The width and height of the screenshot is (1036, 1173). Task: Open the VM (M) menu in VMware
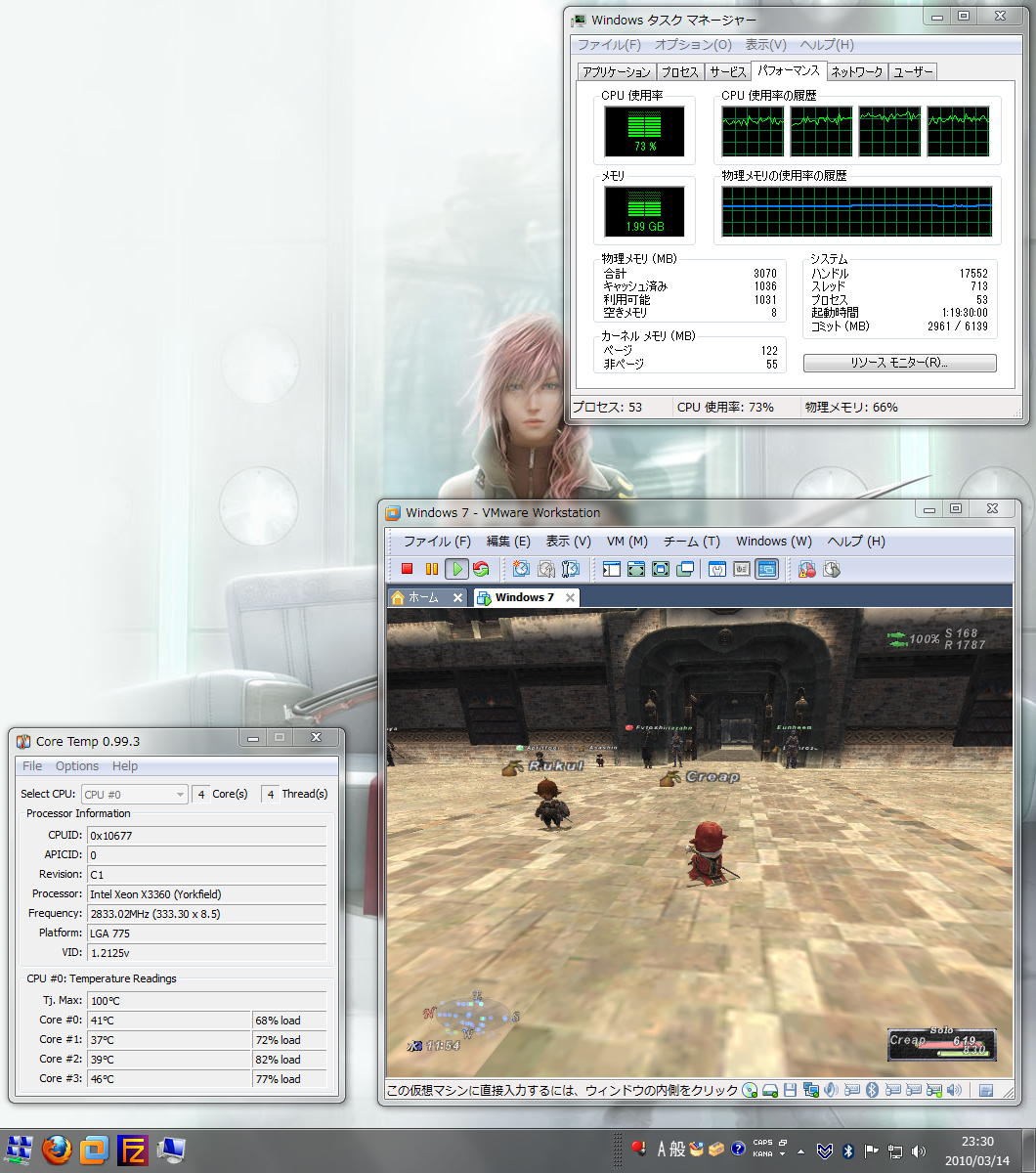coord(626,542)
